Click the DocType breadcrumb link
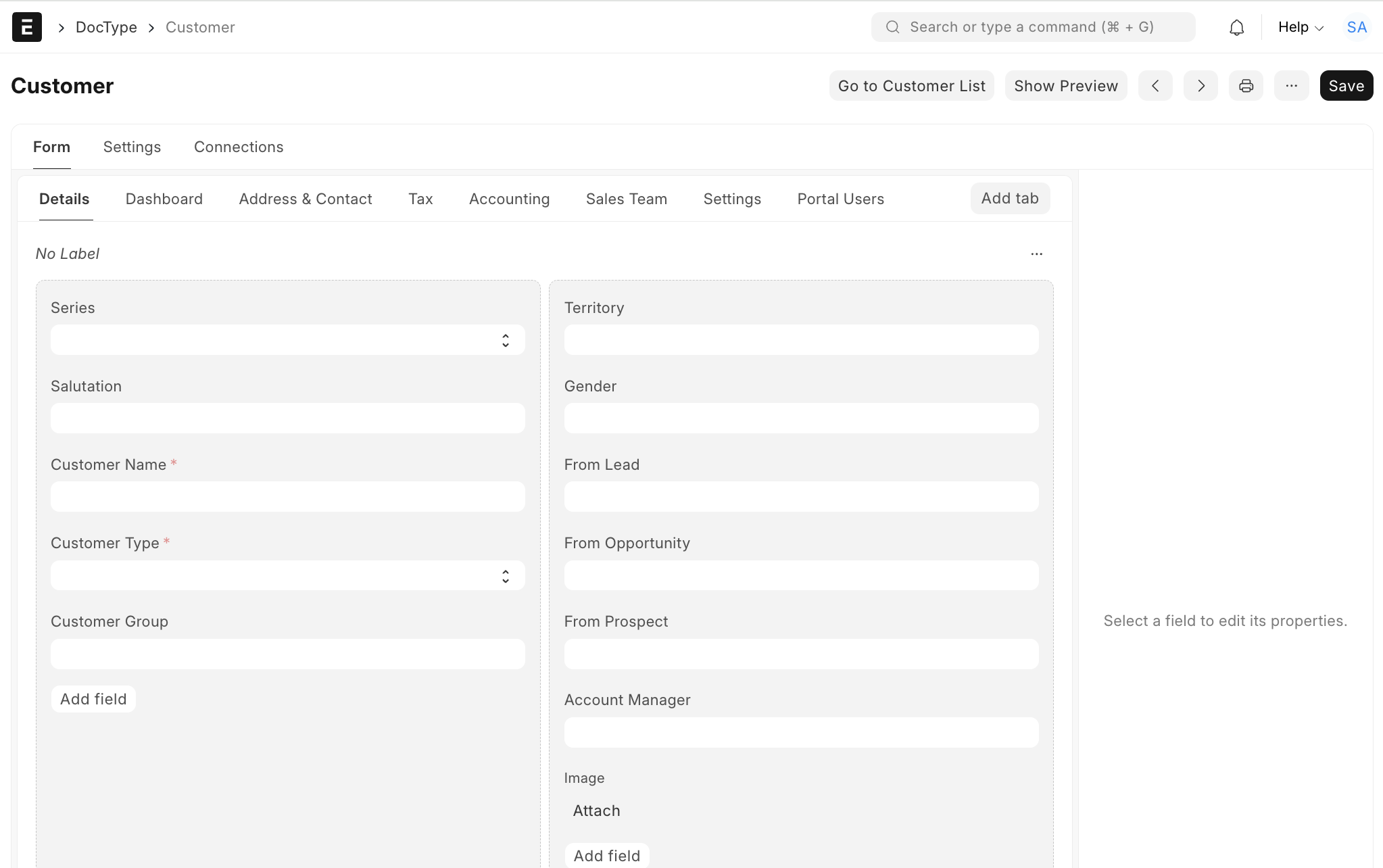The height and width of the screenshot is (868, 1383). tap(106, 27)
